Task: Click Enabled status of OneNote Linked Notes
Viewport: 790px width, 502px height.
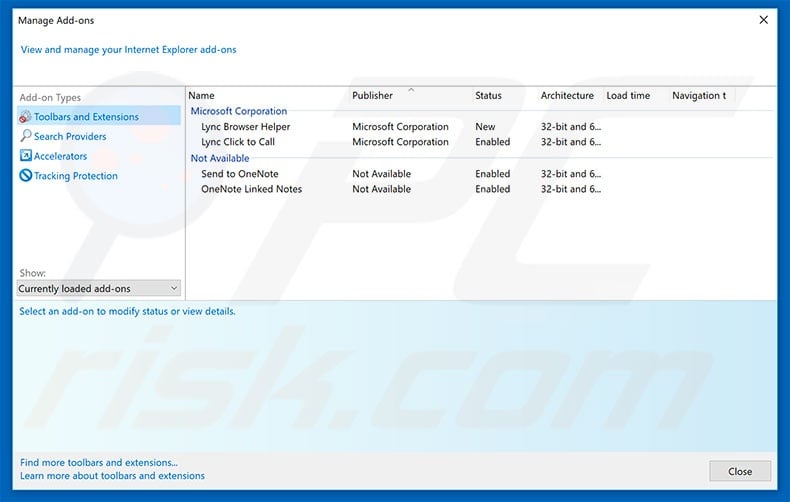Action: tap(493, 189)
